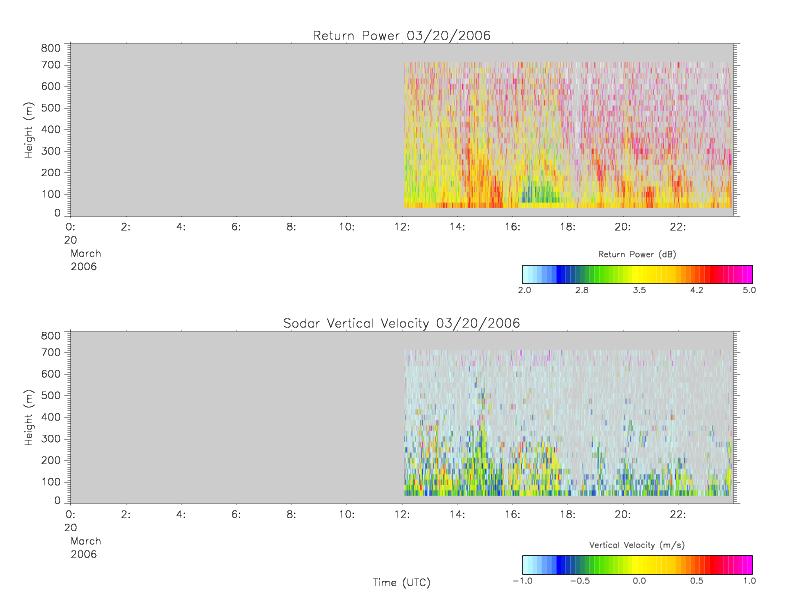
Task: Select the "Height (m)" label of the Vertical Velocity plot
Action: point(29,417)
